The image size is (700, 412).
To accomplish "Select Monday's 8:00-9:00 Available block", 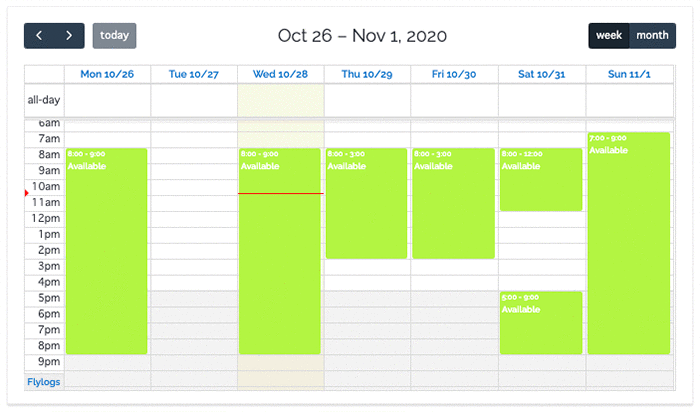I will pos(107,251).
